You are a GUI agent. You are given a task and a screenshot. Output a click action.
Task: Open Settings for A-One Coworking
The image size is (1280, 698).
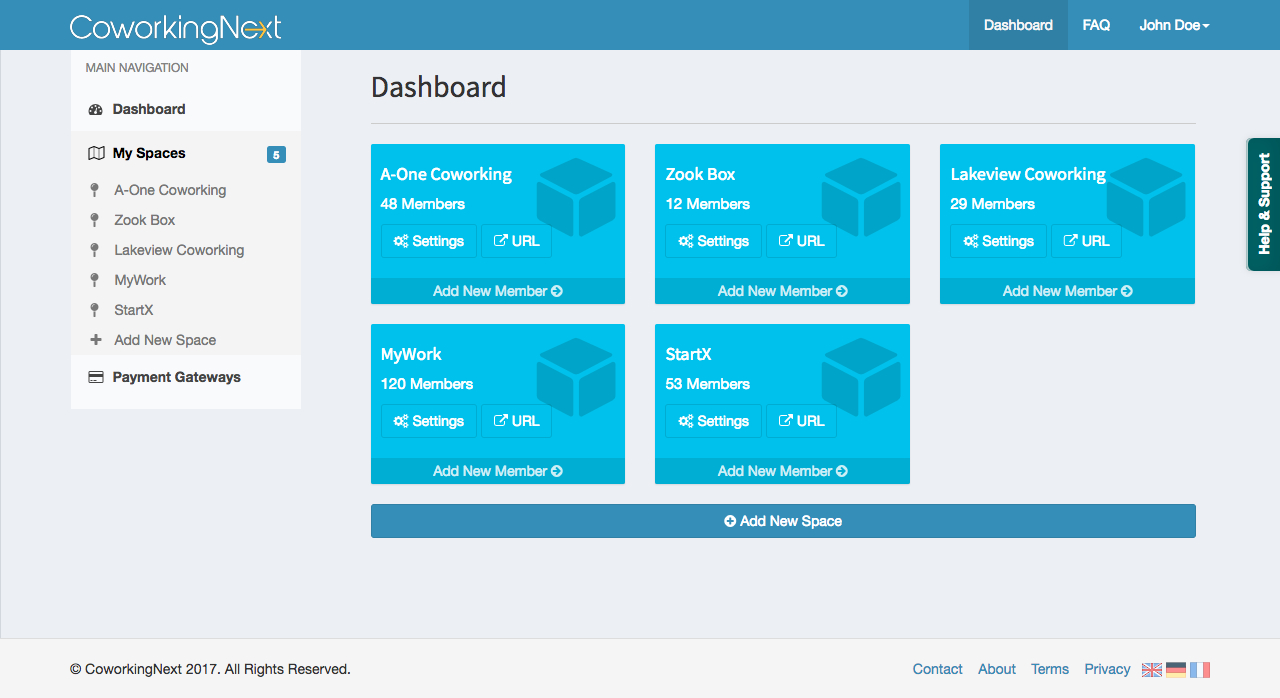pos(429,241)
